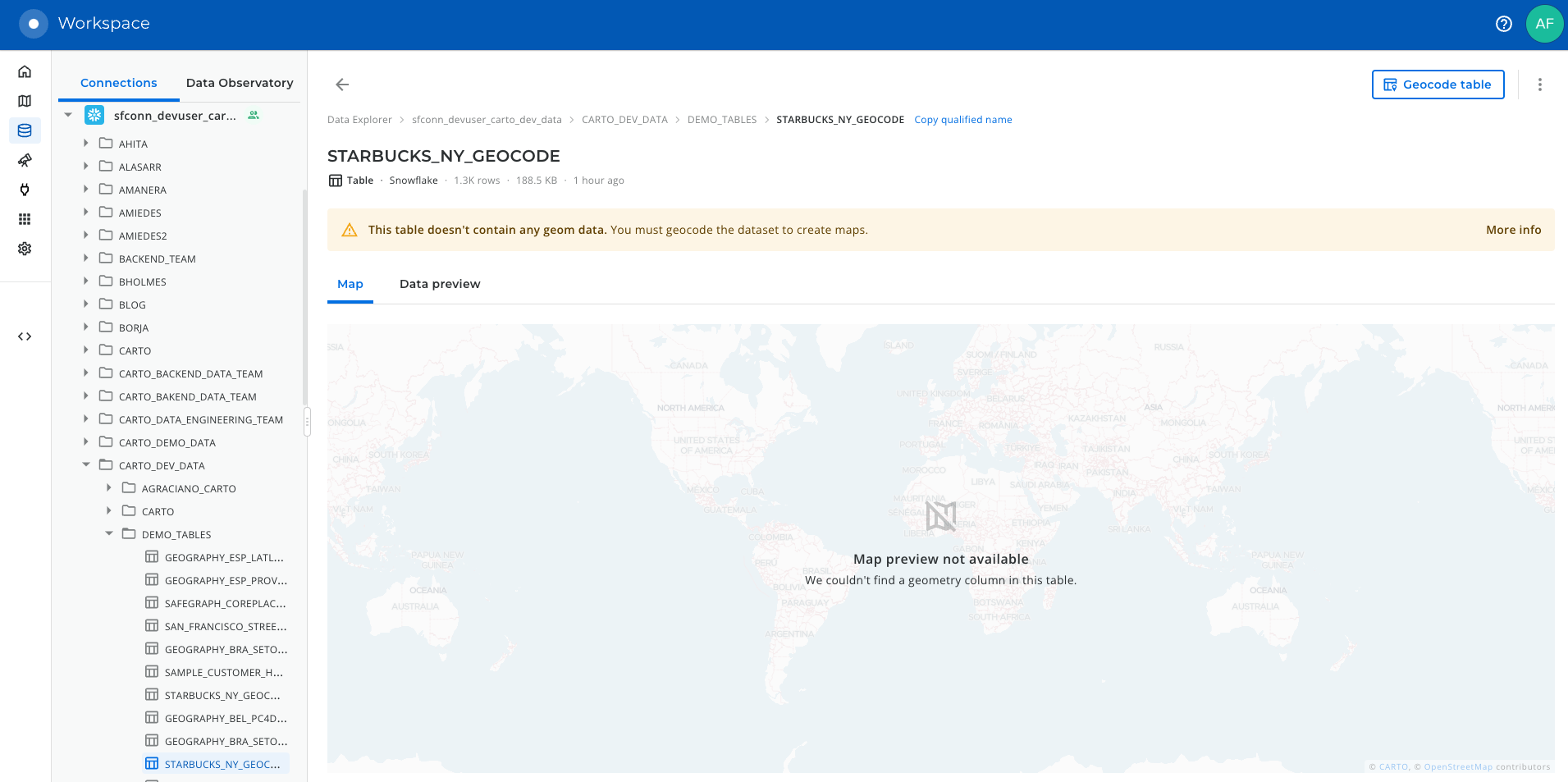Expand the ALASARR folder
1568x782 pixels.
click(x=85, y=166)
